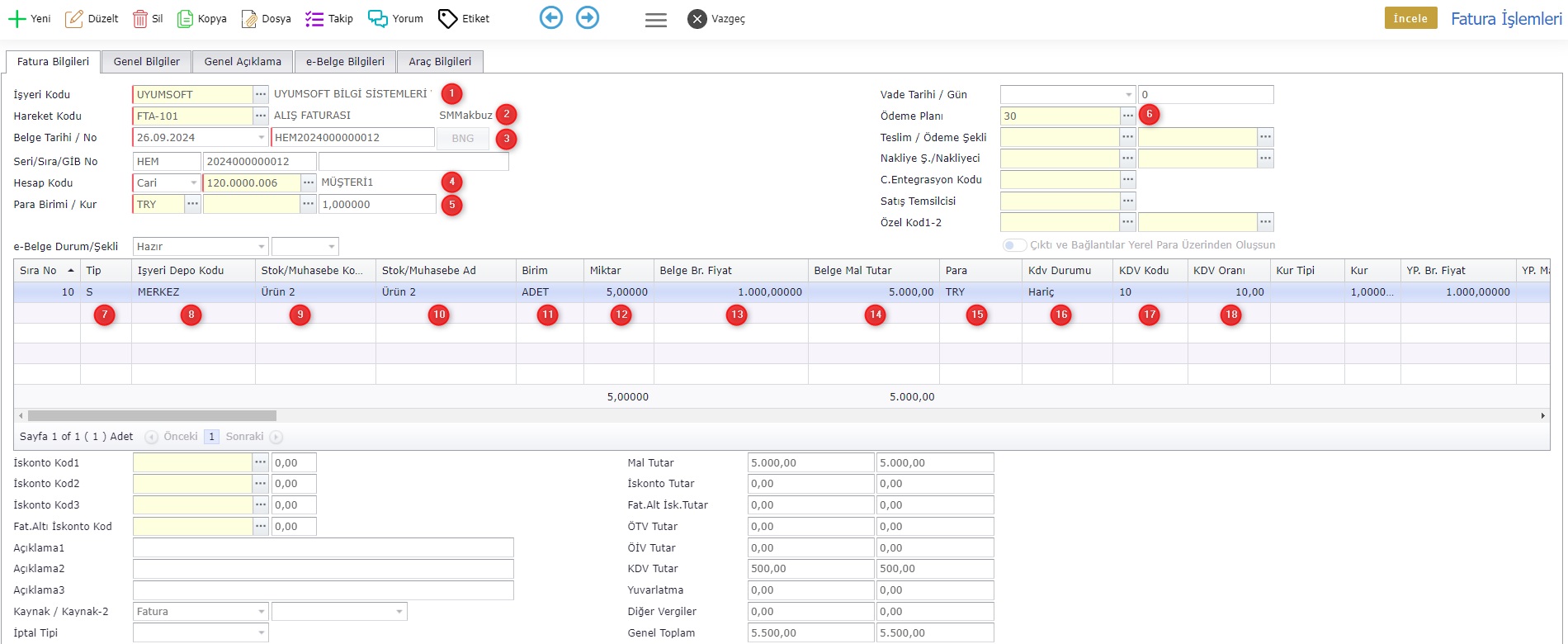This screenshot has width=1568, height=644.
Task: Go to next record arrow
Action: pyautogui.click(x=588, y=17)
